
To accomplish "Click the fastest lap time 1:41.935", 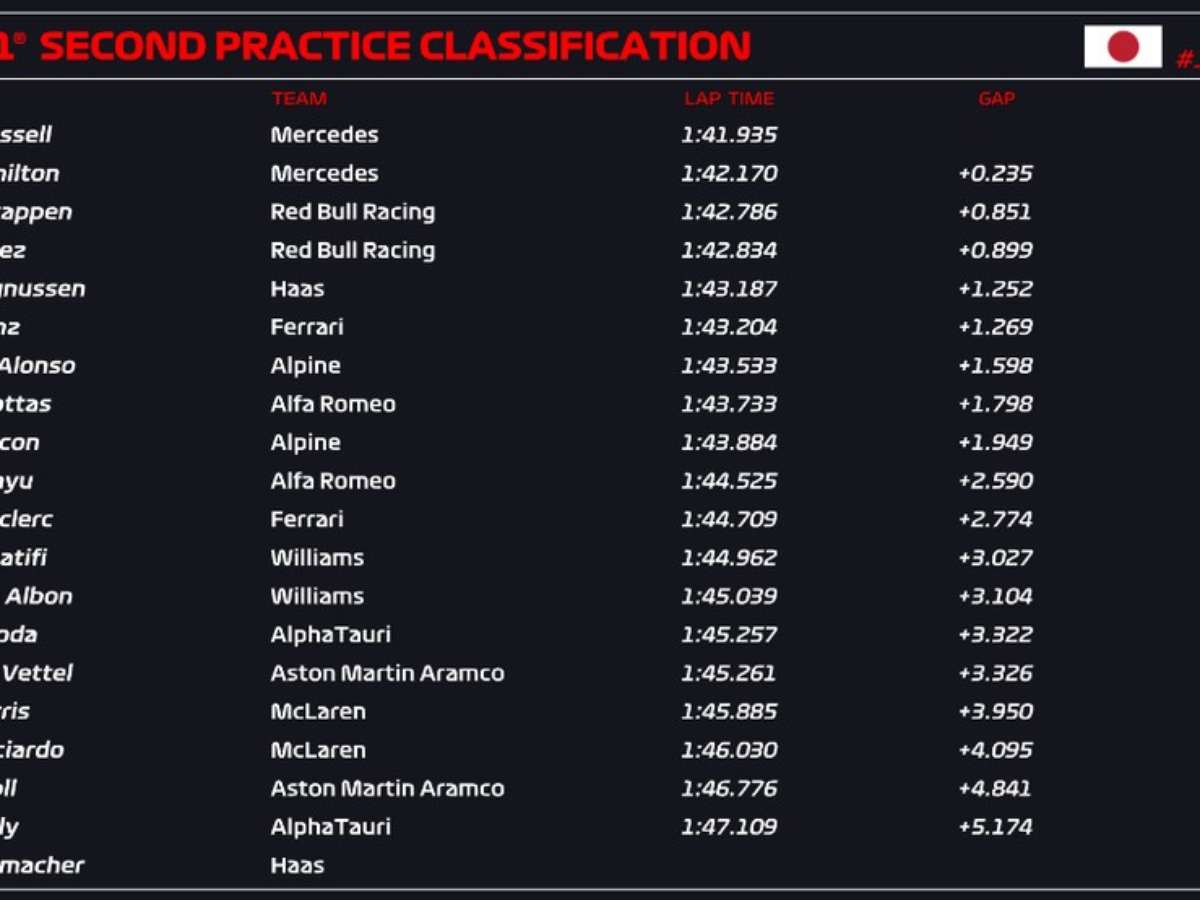I will click(729, 135).
